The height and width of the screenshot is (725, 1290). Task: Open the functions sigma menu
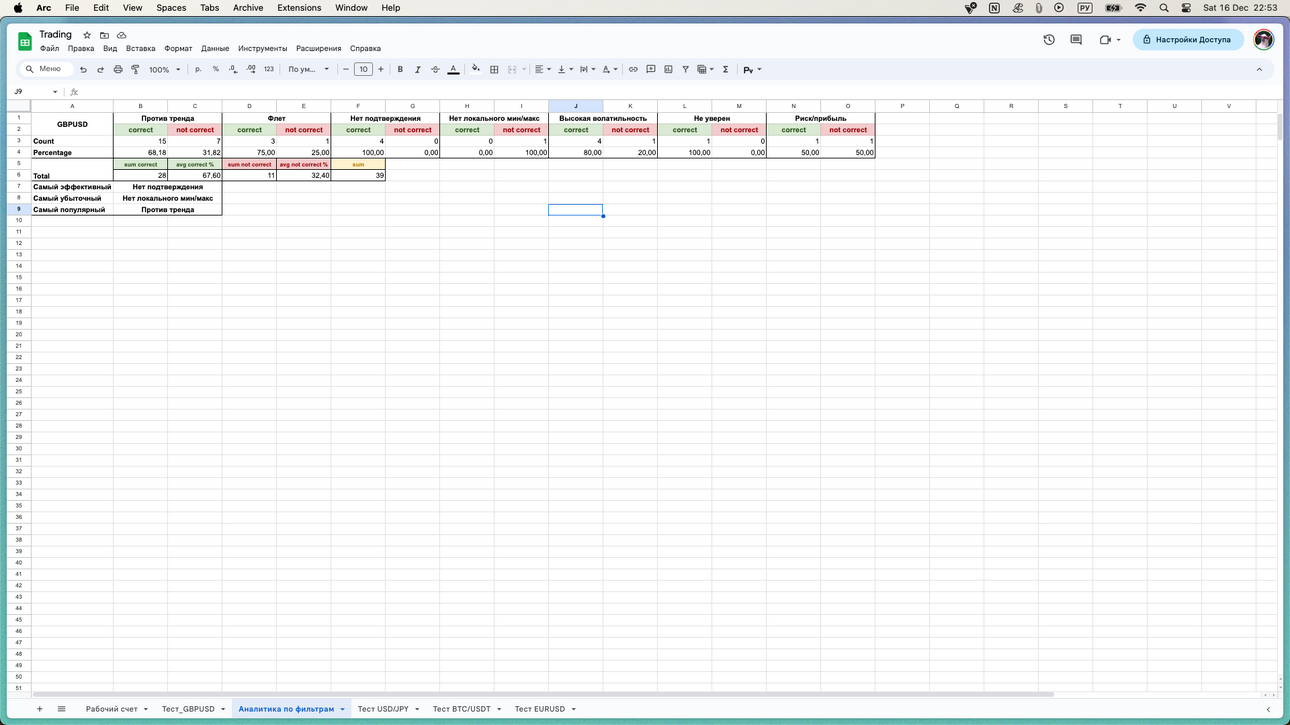click(725, 69)
